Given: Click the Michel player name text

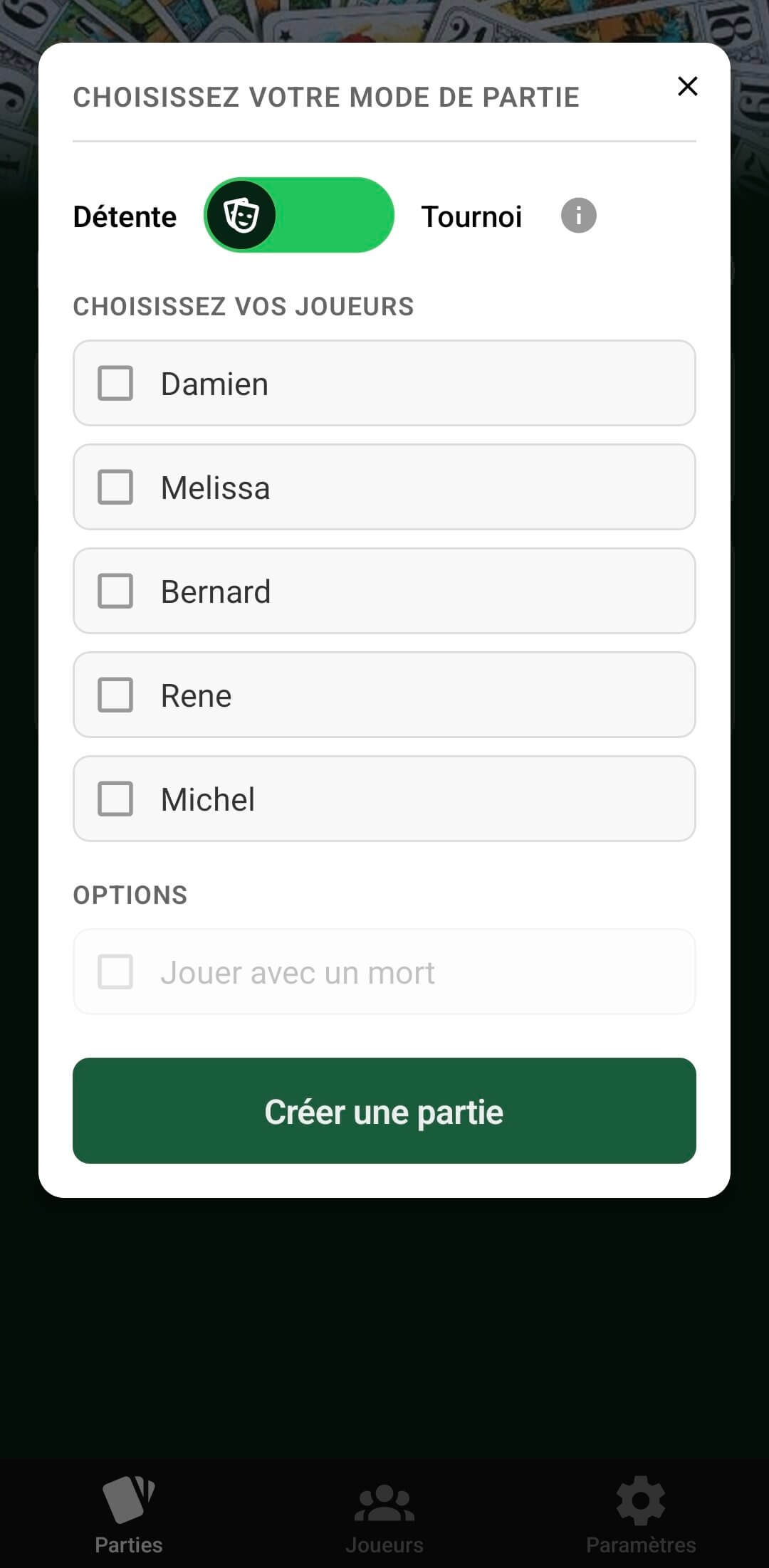Looking at the screenshot, I should [x=208, y=799].
